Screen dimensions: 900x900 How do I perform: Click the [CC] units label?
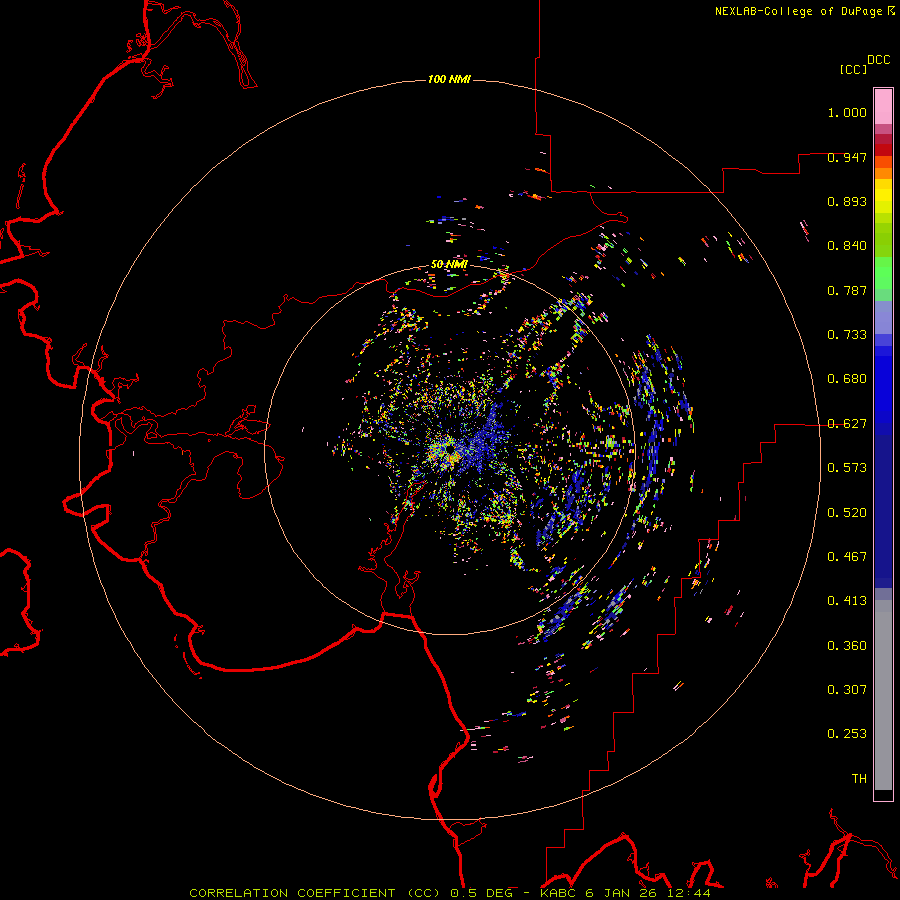[x=853, y=69]
